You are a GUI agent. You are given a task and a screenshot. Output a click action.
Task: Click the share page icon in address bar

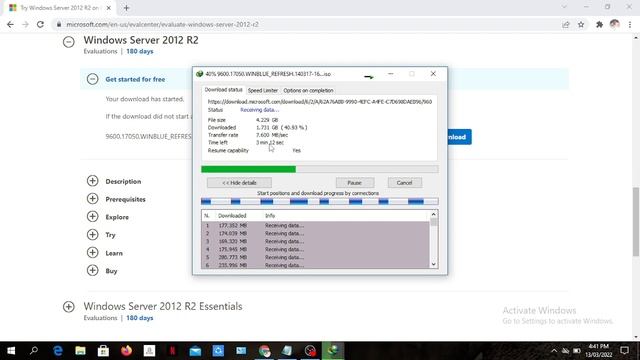(x=566, y=24)
